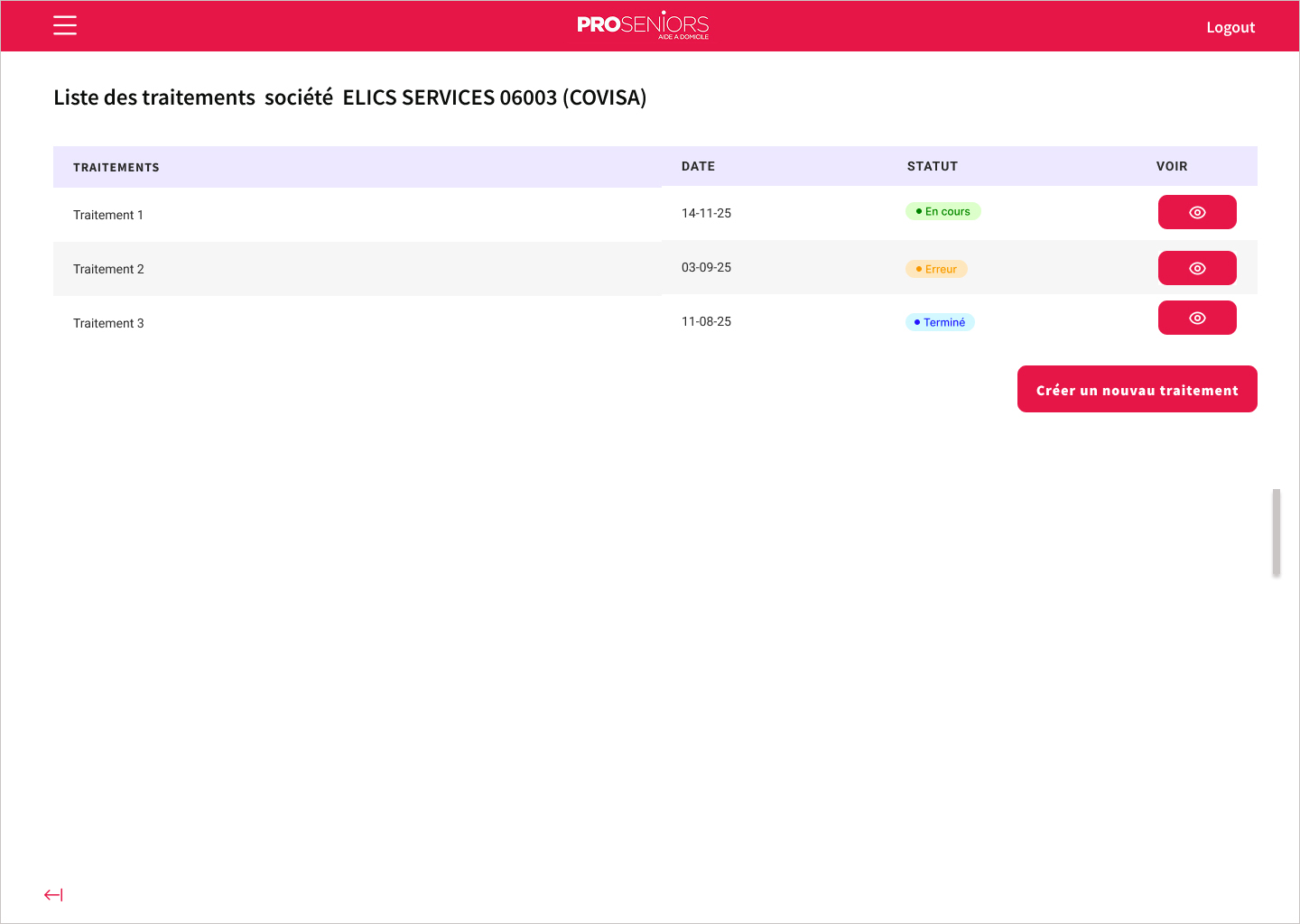
Task: Log out using the Logout link
Action: click(1230, 27)
